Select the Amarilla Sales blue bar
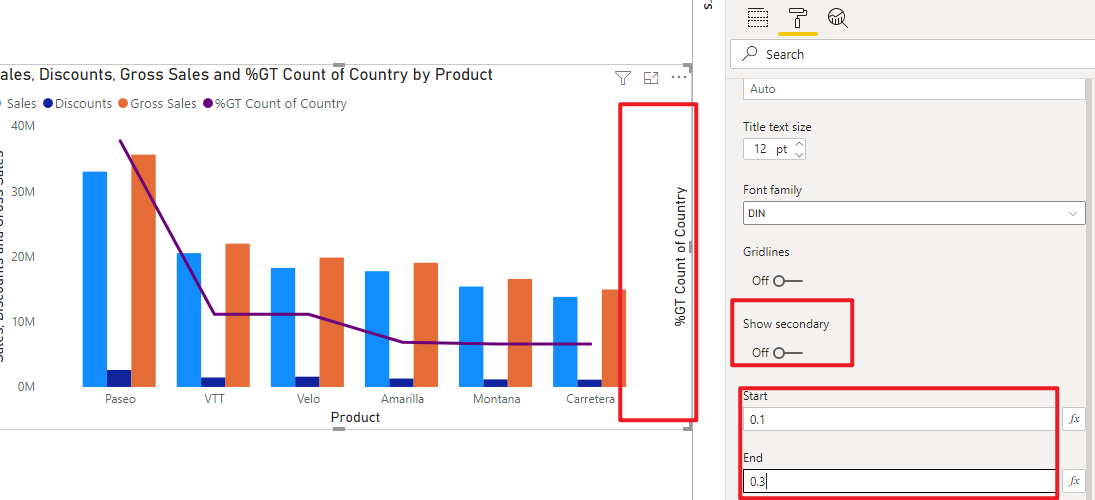The image size is (1095, 500). [x=377, y=329]
